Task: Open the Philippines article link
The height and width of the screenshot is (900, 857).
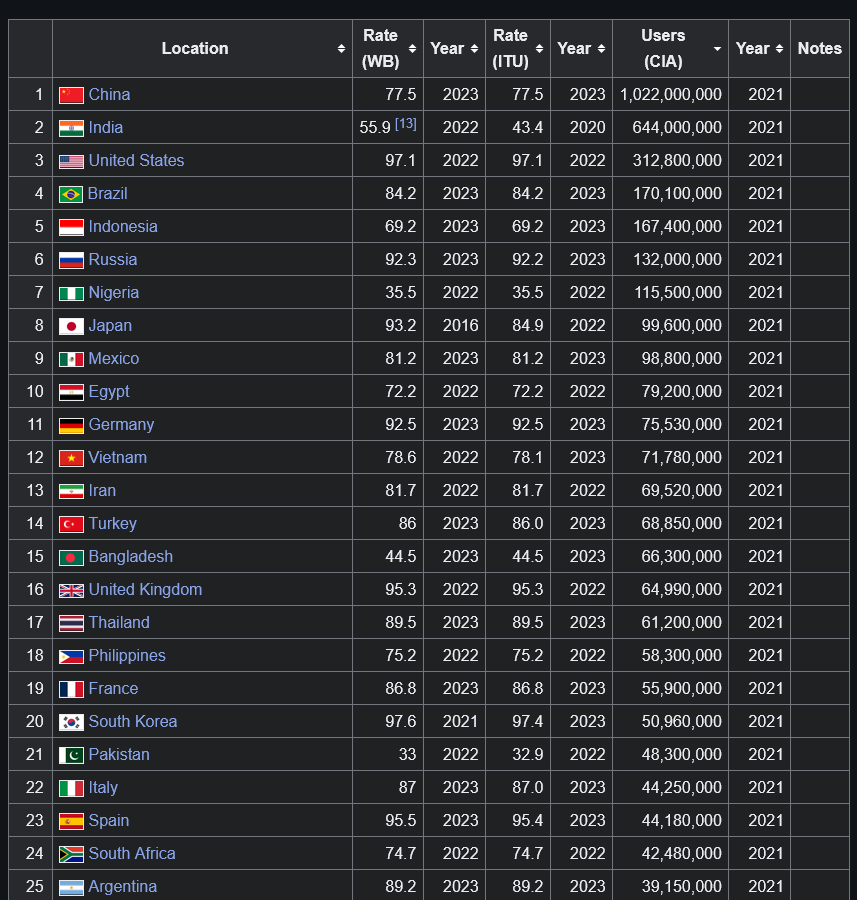Action: (x=127, y=655)
